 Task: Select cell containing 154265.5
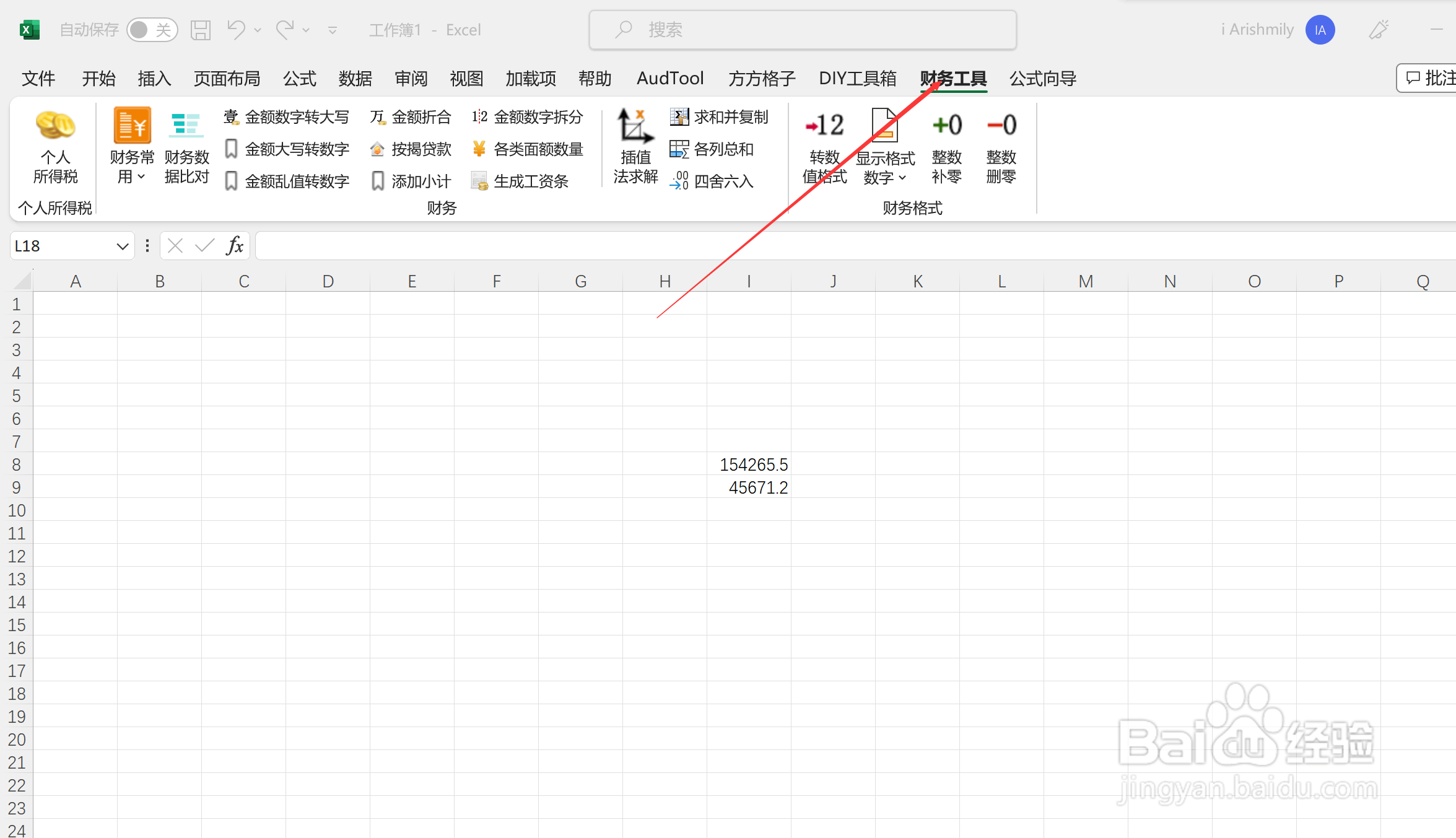[x=749, y=465]
